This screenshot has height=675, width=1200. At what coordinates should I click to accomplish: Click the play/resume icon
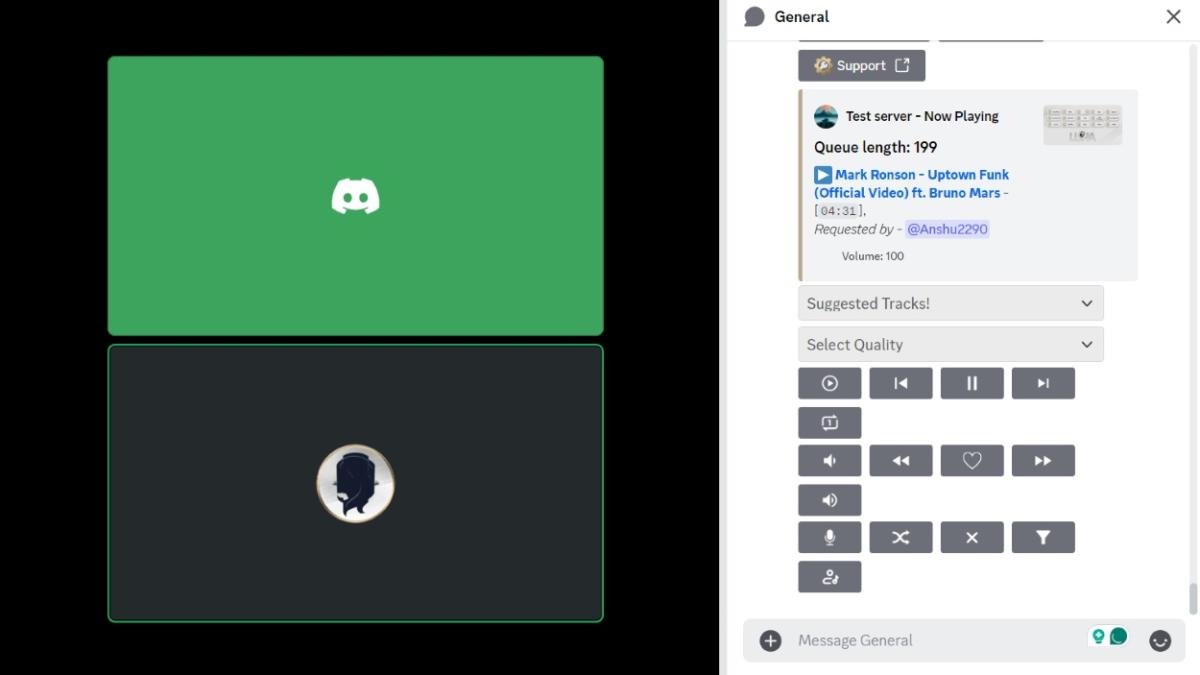(x=829, y=383)
